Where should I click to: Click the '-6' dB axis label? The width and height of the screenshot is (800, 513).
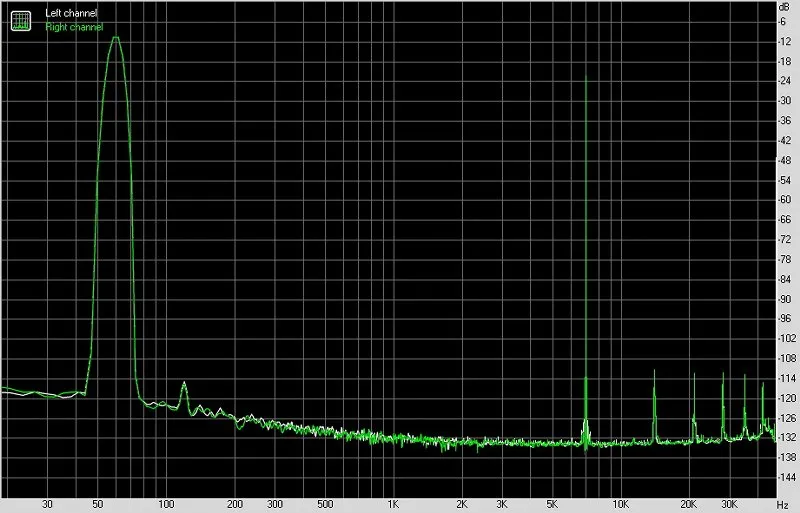[783, 21]
